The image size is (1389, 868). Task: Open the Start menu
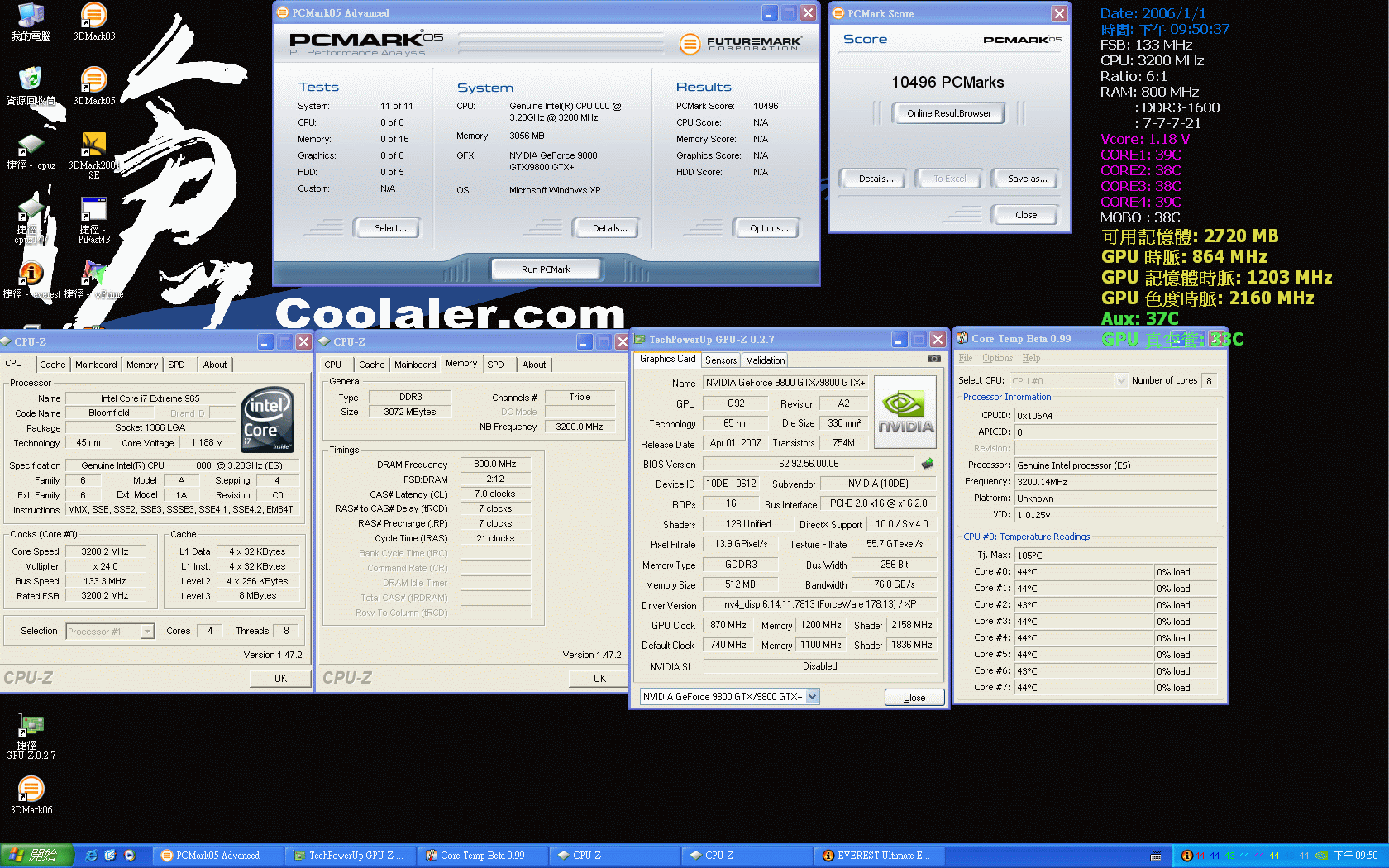click(x=37, y=856)
